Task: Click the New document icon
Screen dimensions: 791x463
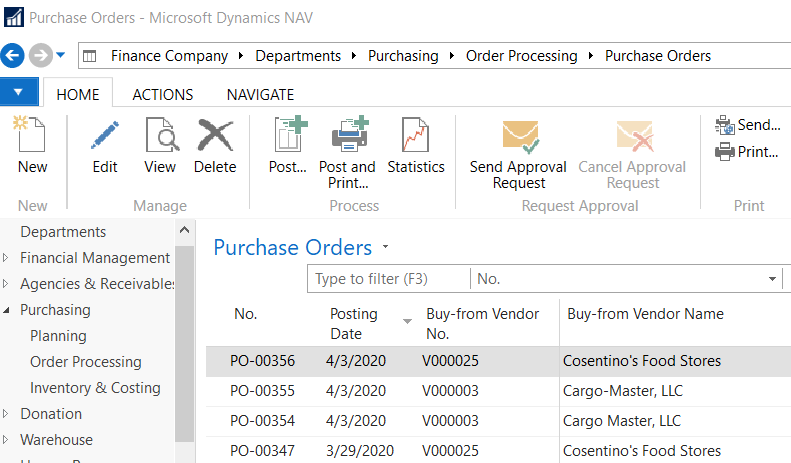Action: (32, 136)
